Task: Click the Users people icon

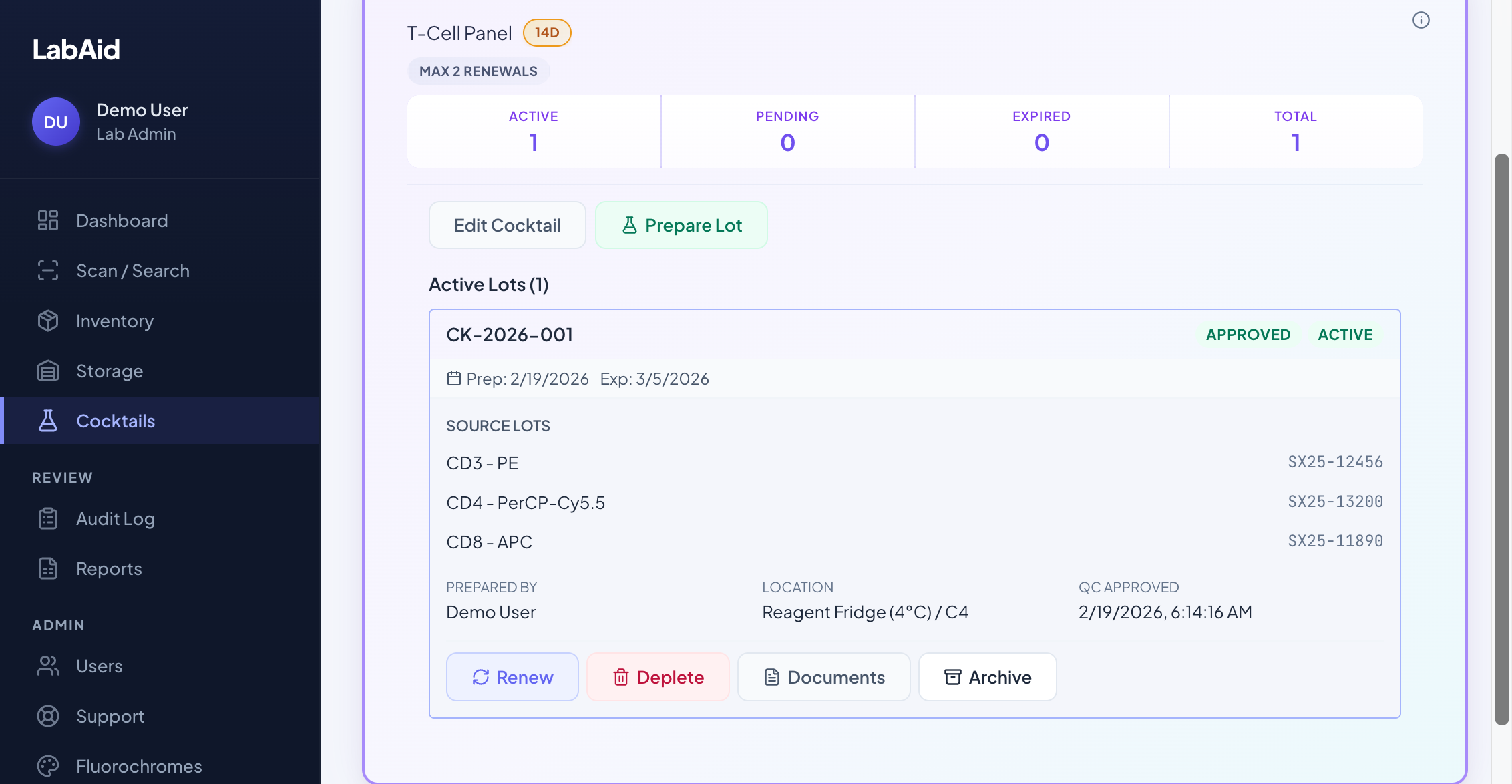Action: point(47,666)
